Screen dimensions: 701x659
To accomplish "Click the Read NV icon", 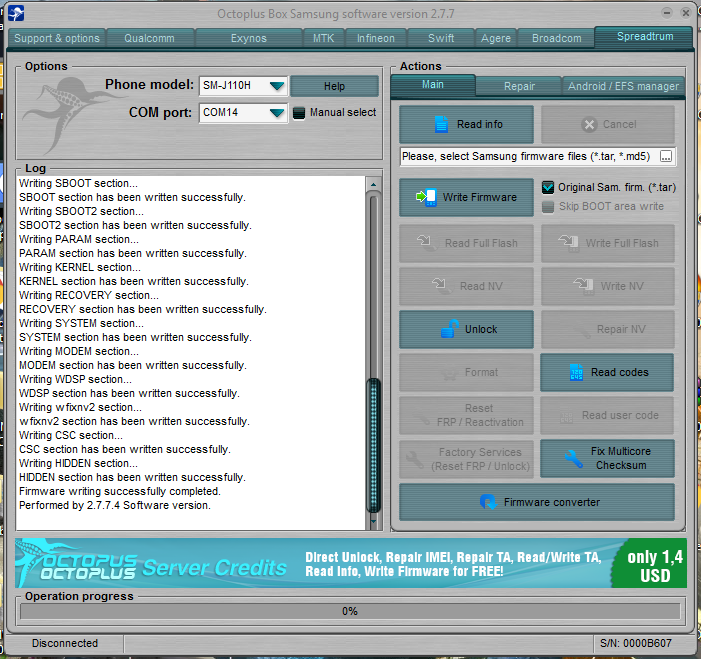I will [441, 286].
